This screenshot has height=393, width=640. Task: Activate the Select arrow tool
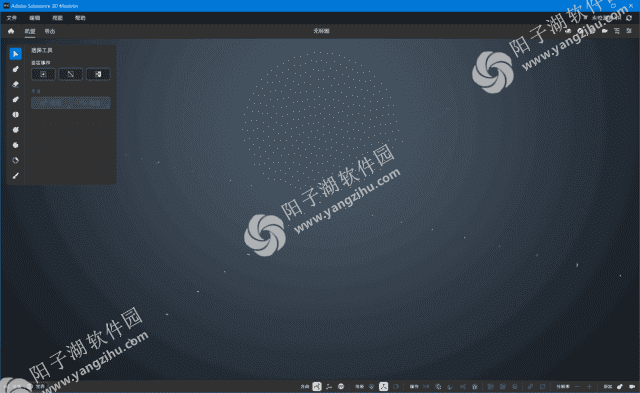coord(16,54)
